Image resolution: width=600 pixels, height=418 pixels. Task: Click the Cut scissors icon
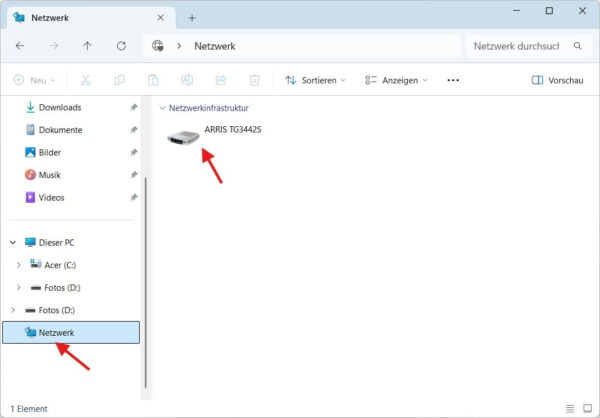86,80
